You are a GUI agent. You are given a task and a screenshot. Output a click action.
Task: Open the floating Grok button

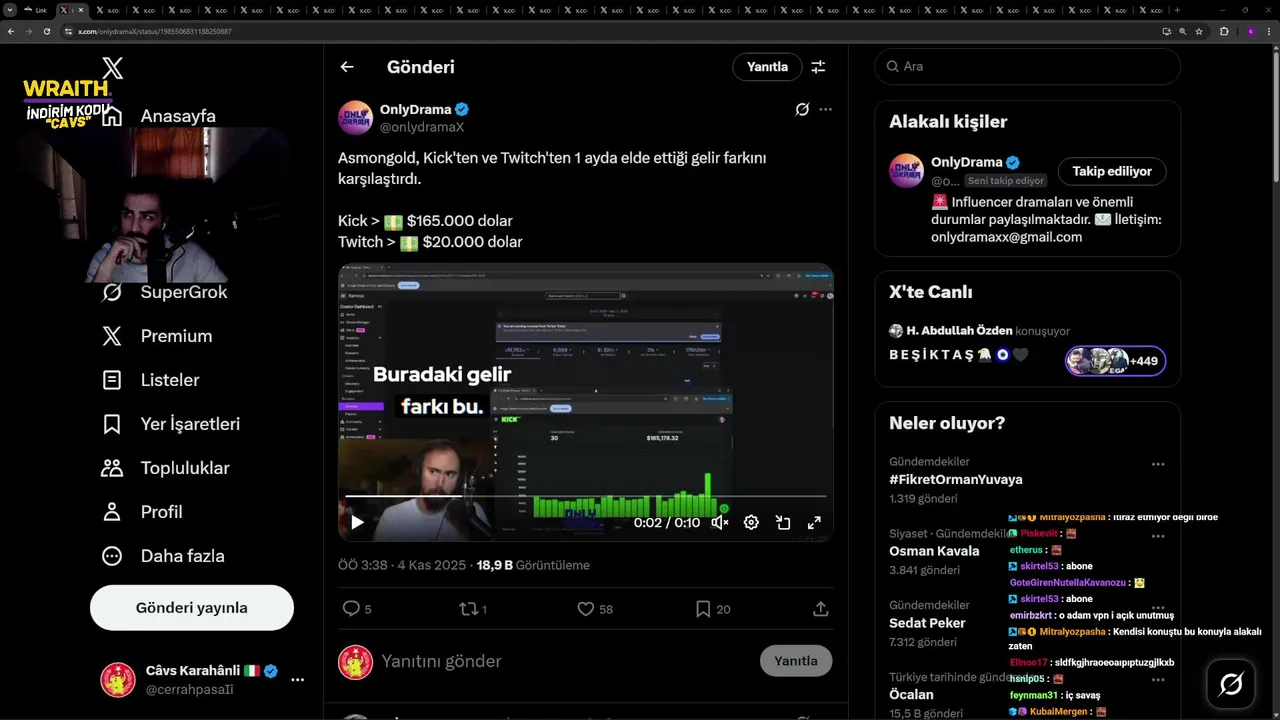(x=1231, y=684)
